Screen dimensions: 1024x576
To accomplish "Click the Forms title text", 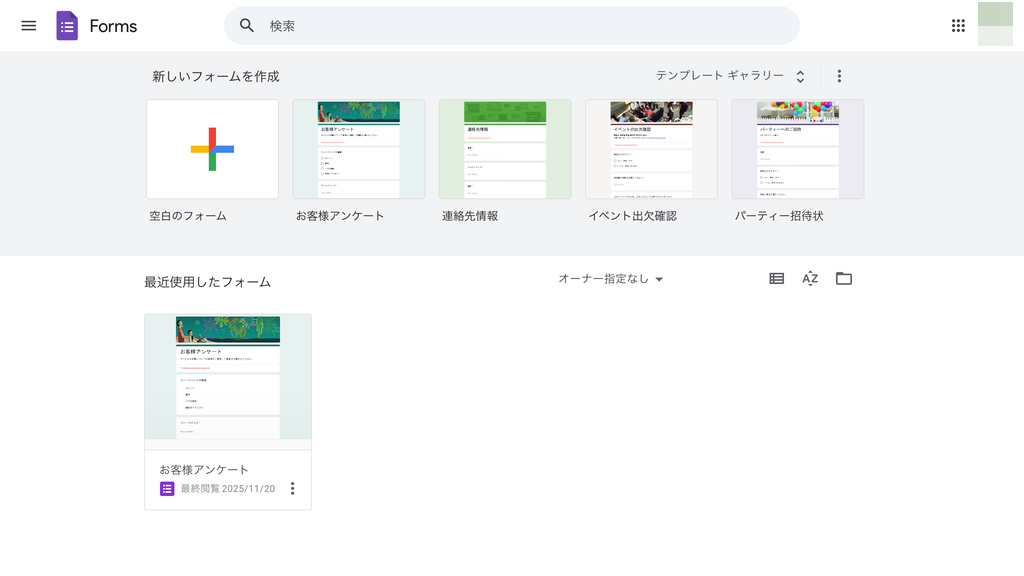I will click(113, 26).
